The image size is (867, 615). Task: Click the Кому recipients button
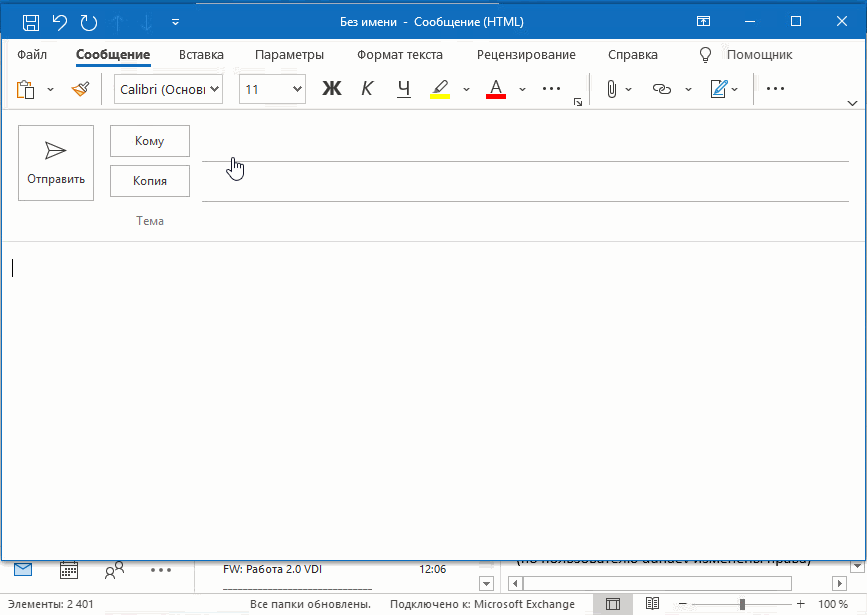coord(150,141)
